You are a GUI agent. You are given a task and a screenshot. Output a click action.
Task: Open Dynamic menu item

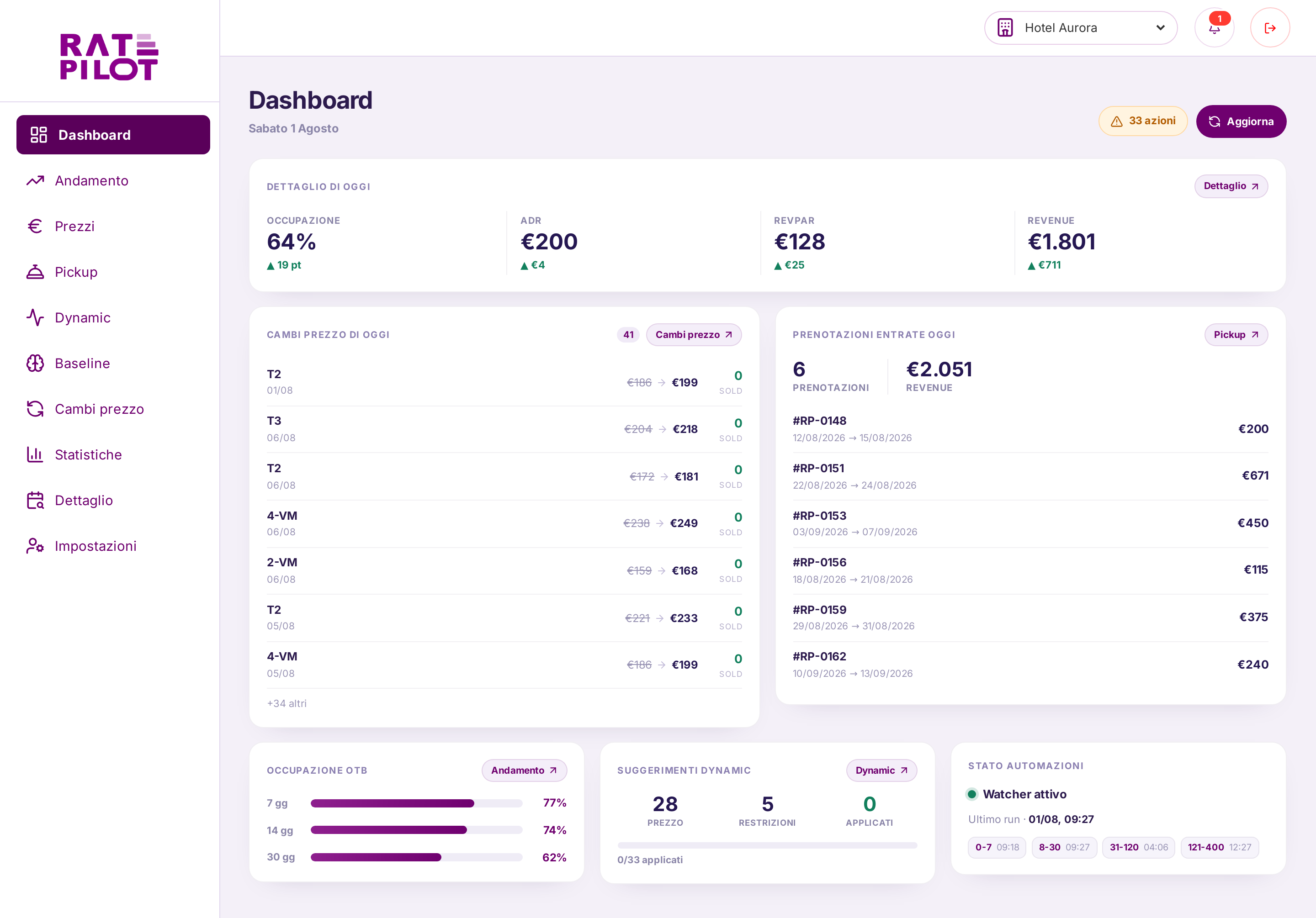point(113,317)
